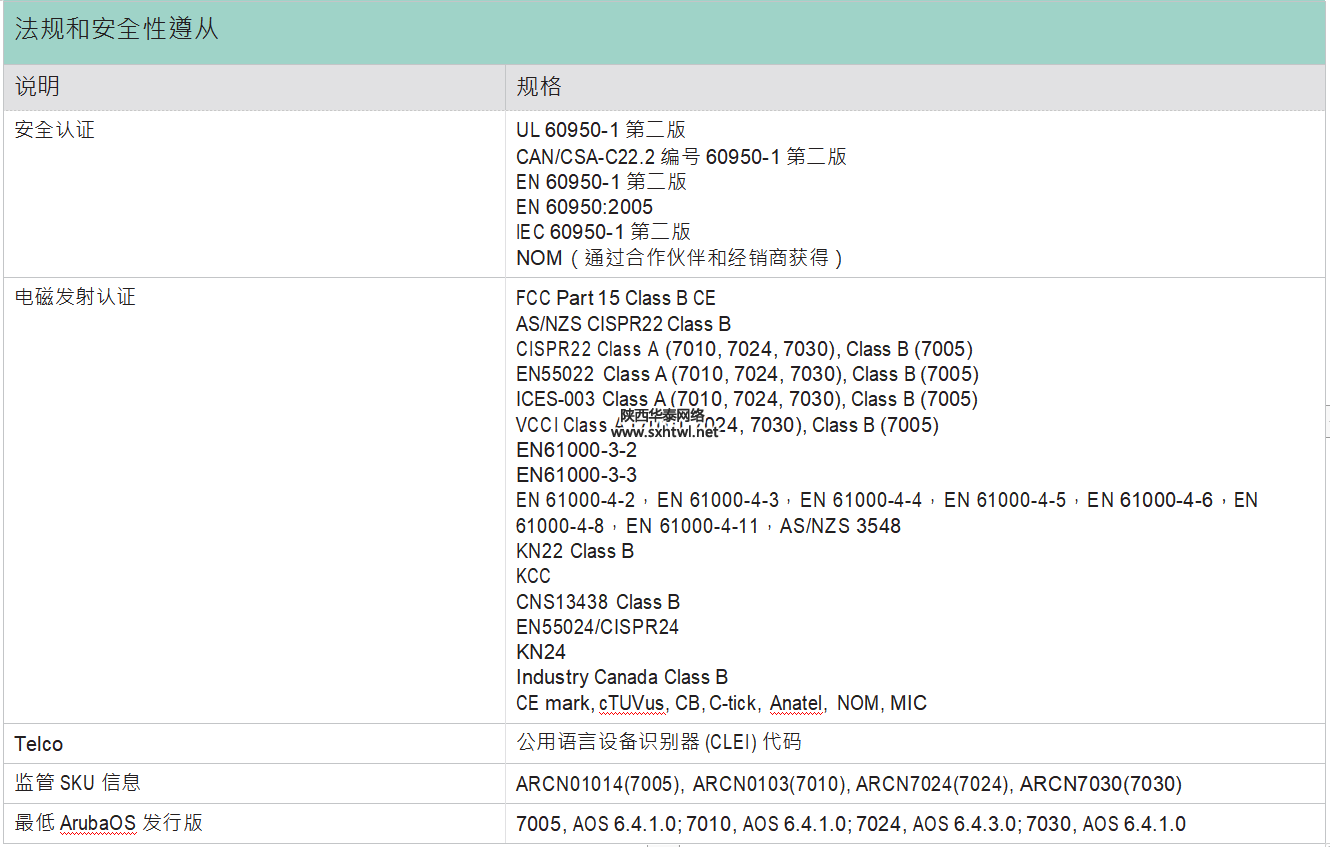Click MIC at the end of marks line

909,703
